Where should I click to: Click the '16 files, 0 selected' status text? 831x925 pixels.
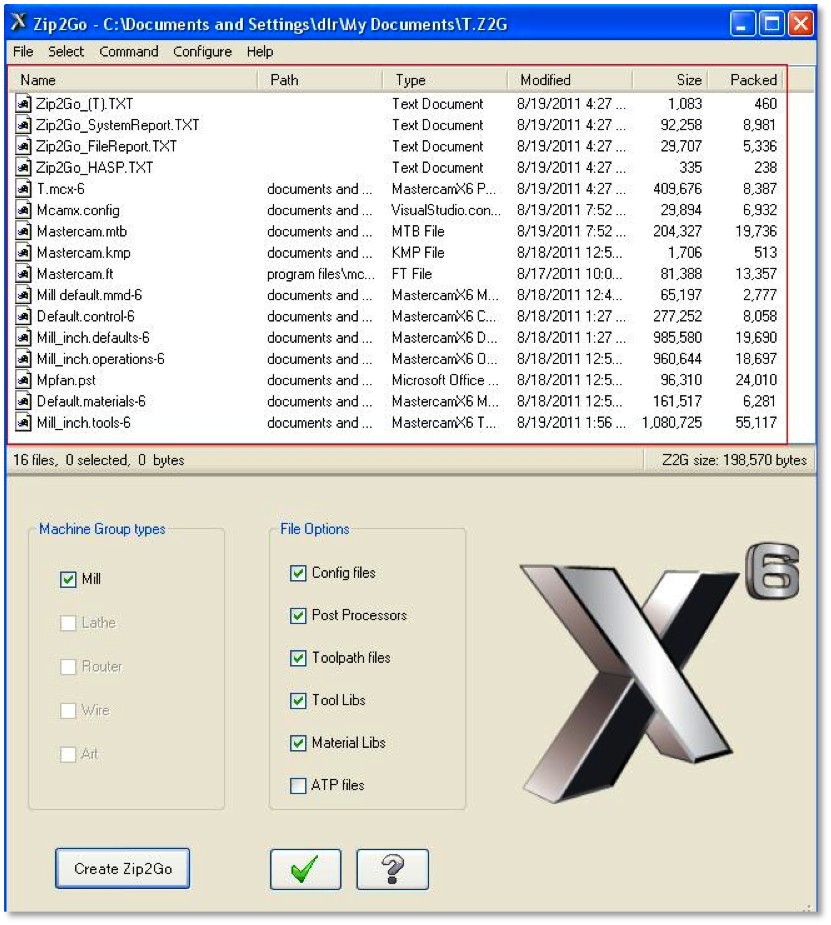(98, 460)
